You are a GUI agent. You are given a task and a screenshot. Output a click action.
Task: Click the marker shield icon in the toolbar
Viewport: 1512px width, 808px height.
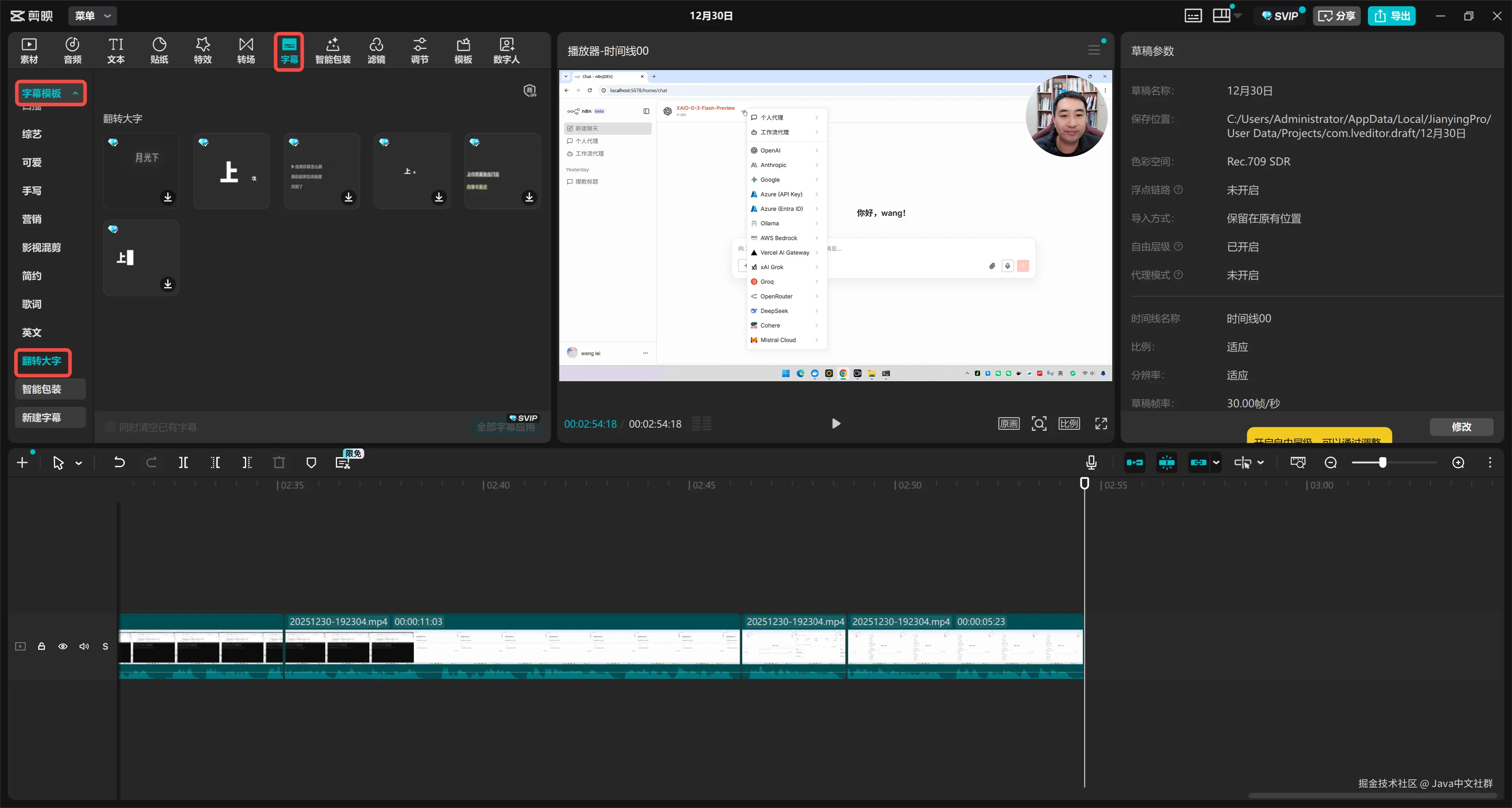click(311, 463)
